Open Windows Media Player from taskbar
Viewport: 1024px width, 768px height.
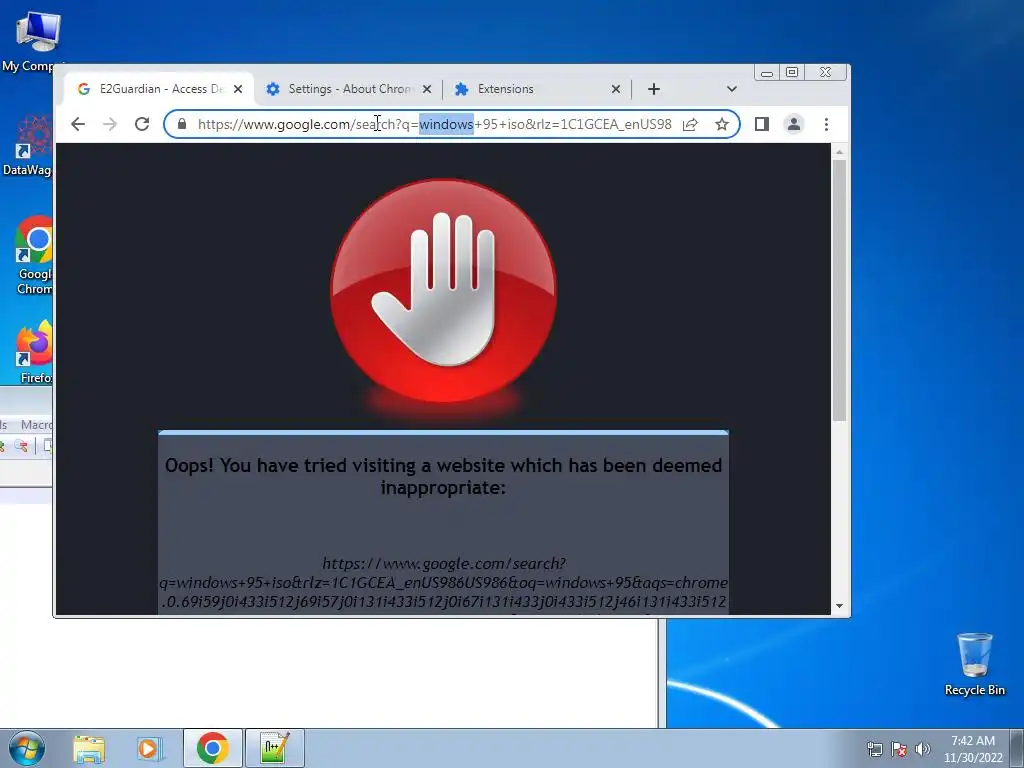150,748
